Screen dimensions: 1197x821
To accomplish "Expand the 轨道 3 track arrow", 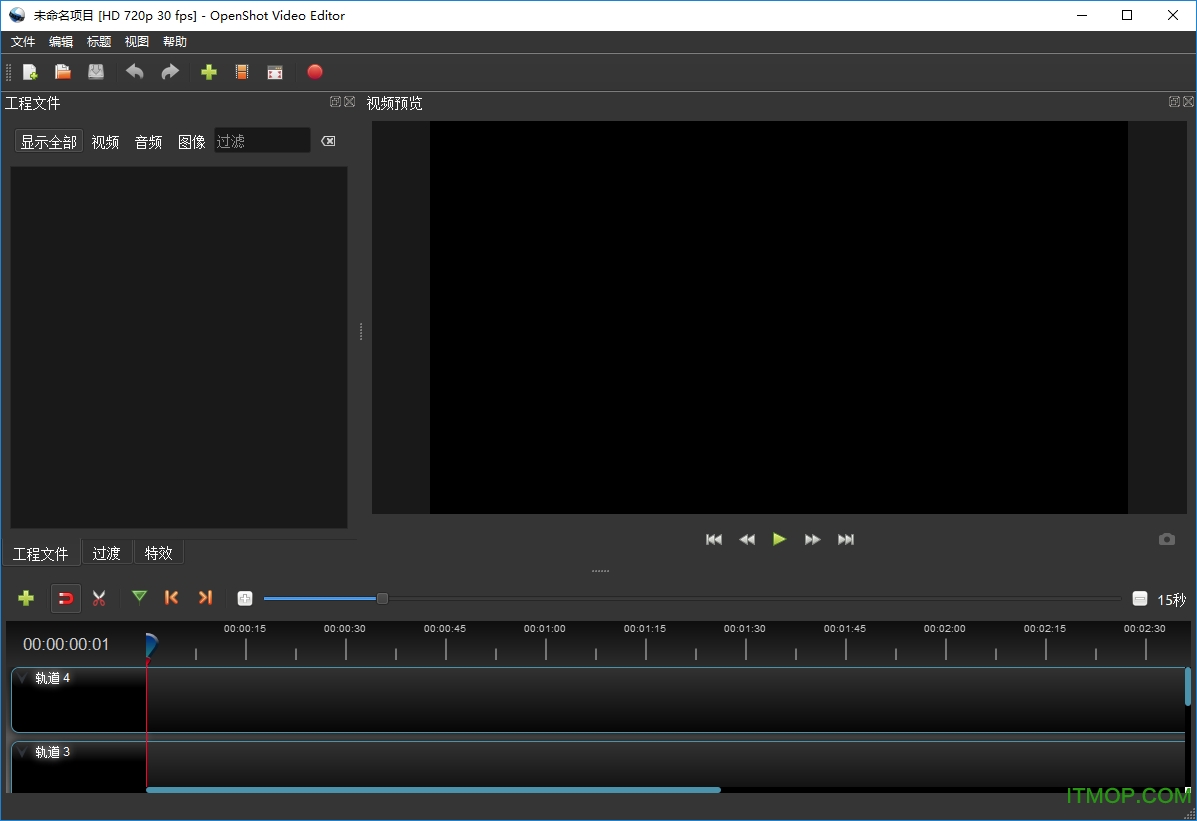I will 23,752.
